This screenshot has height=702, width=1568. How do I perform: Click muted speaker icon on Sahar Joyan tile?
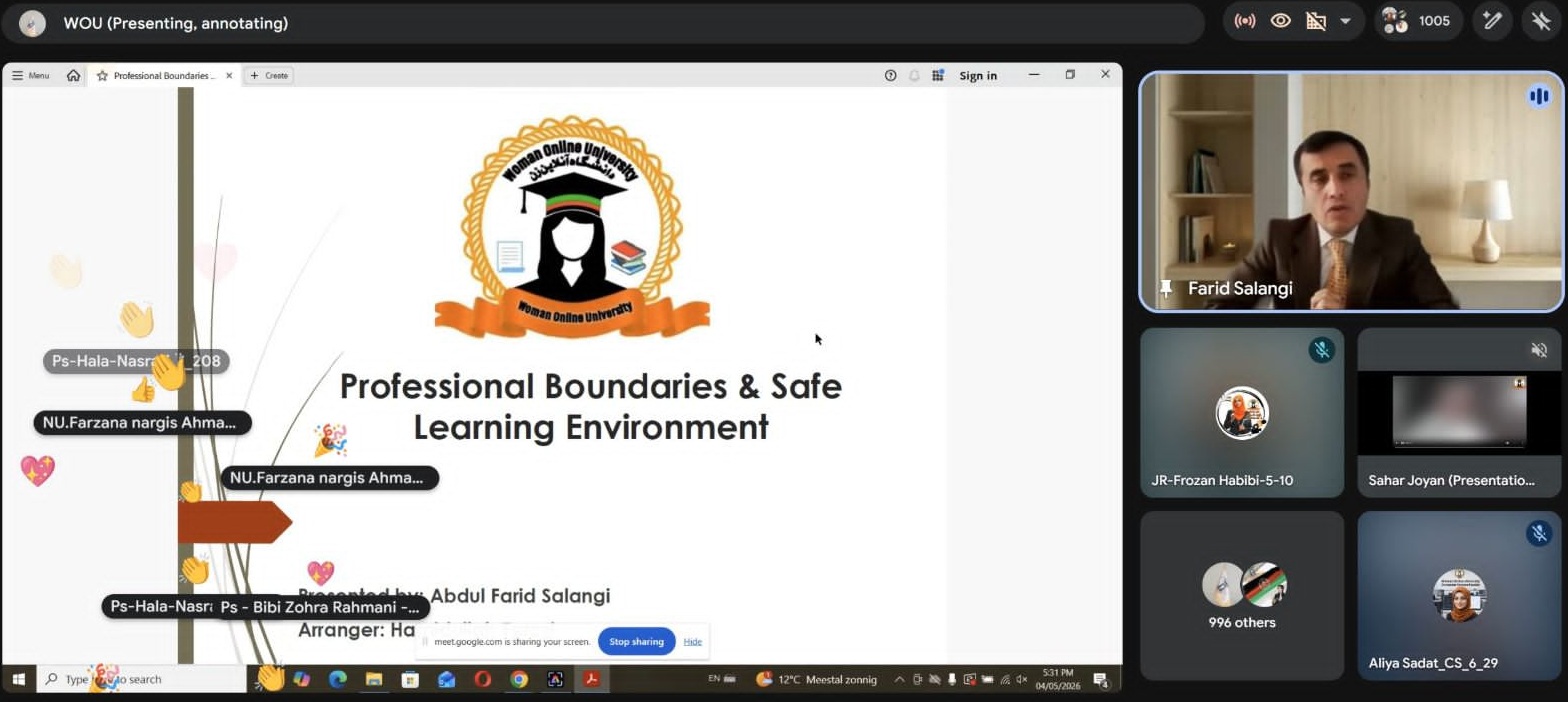click(1539, 349)
